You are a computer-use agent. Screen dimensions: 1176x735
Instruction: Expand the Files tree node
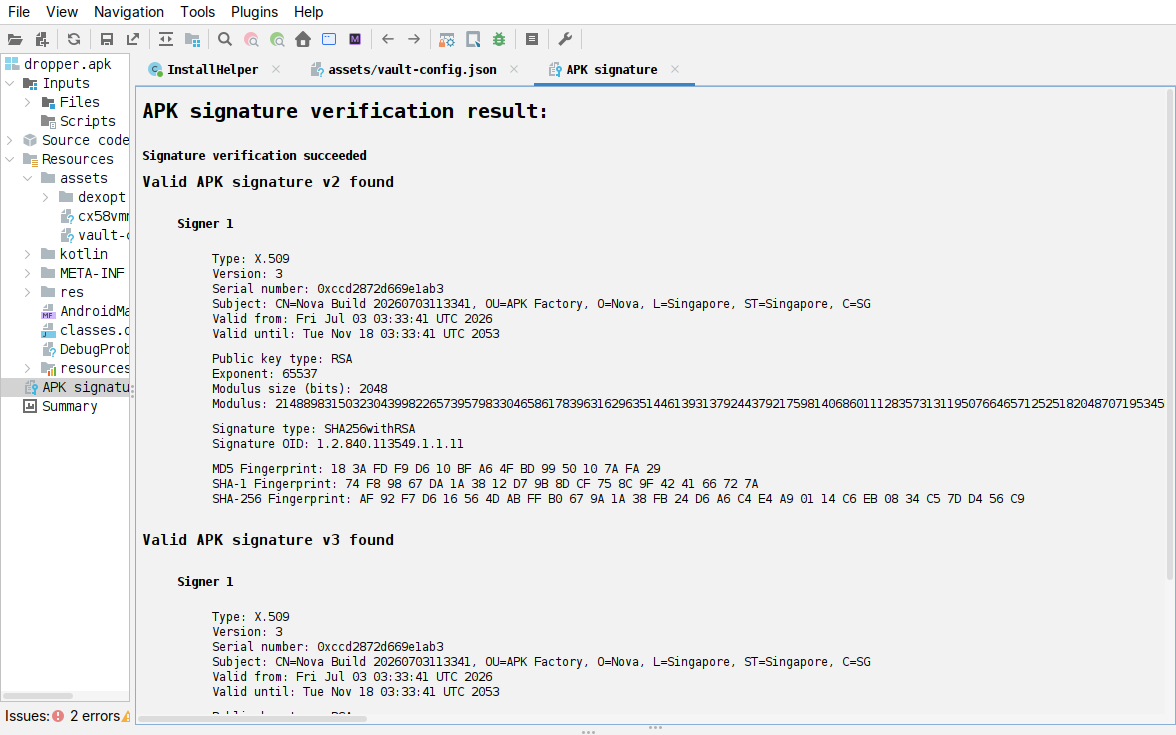tap(28, 102)
